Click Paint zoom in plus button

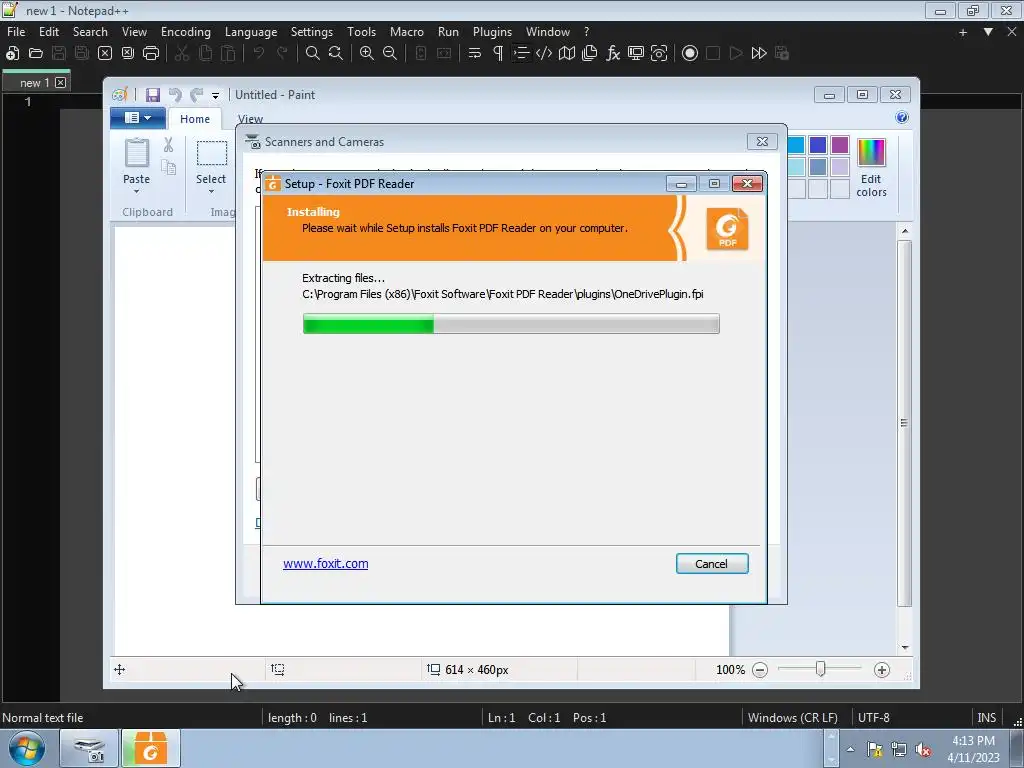(882, 670)
